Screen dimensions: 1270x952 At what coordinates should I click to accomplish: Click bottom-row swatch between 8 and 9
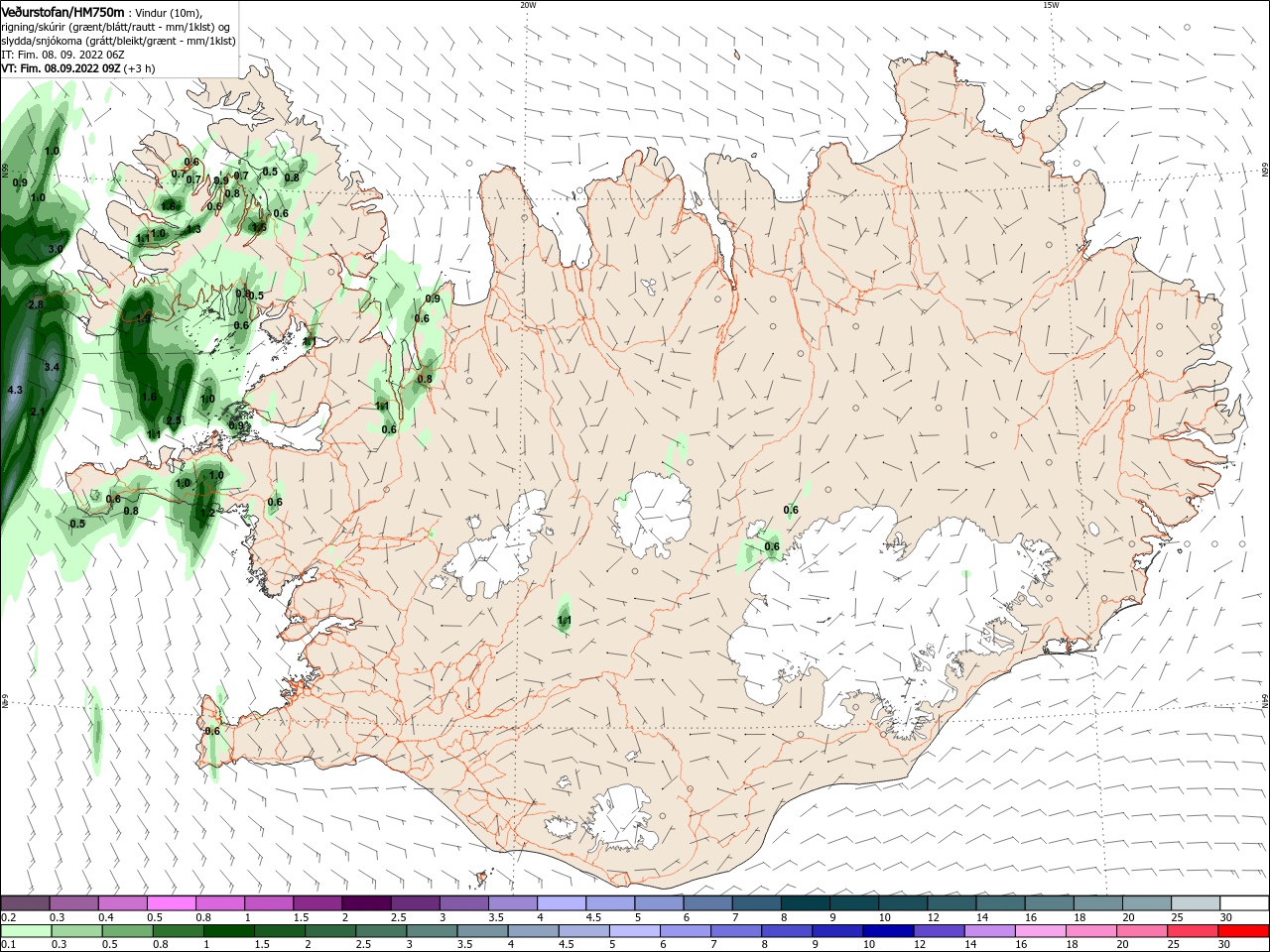point(786,931)
